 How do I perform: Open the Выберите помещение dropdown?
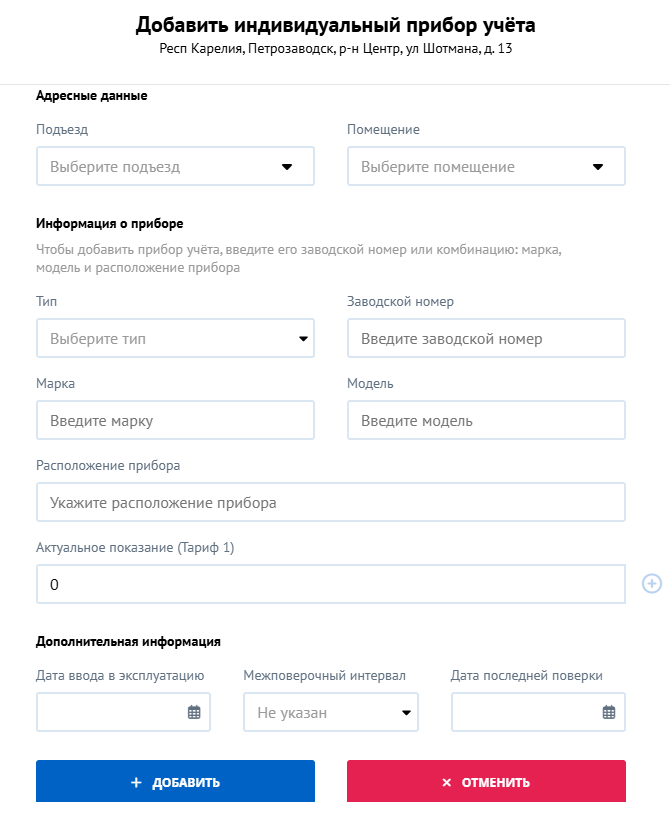pos(486,166)
